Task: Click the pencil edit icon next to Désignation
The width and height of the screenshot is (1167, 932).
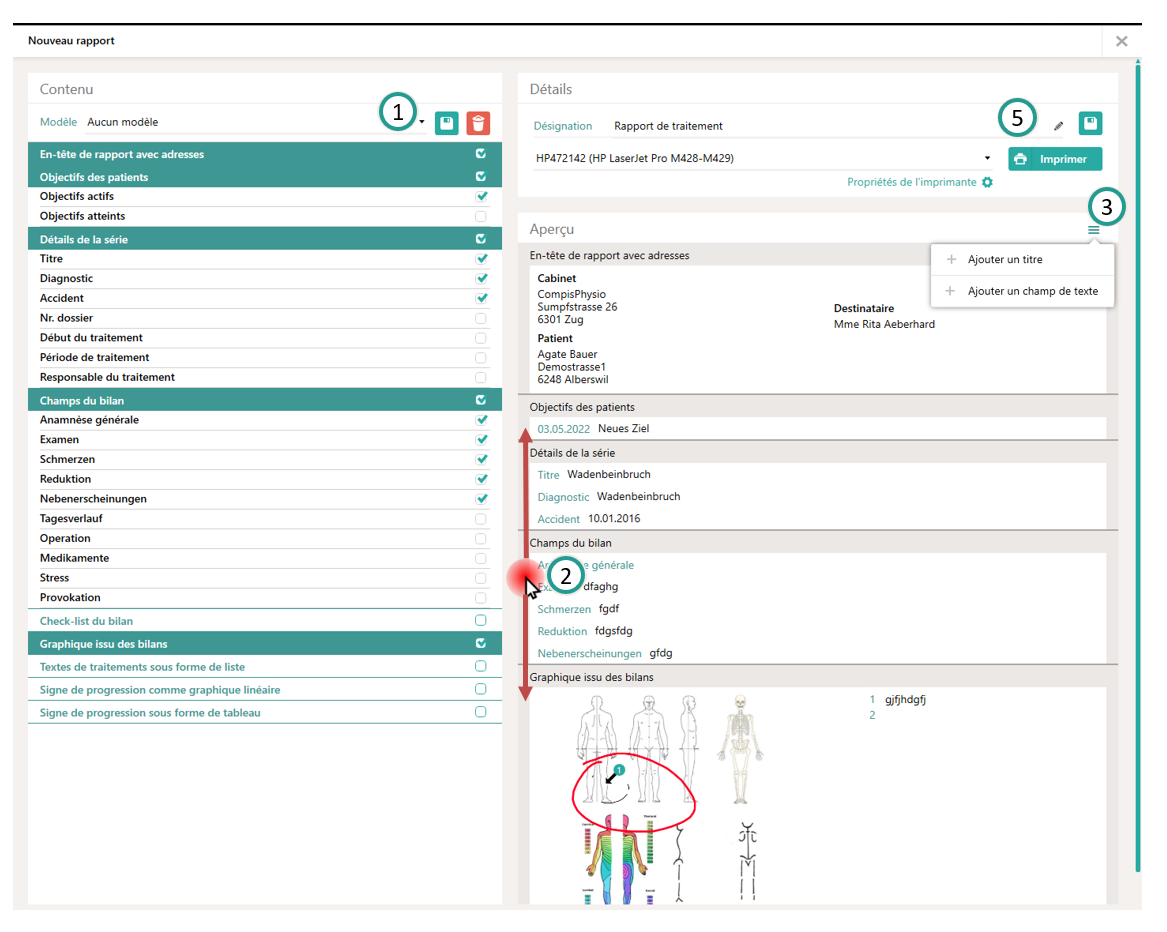Action: coord(1059,126)
